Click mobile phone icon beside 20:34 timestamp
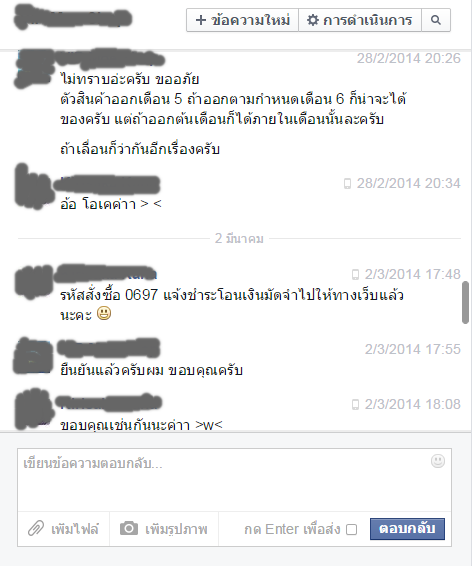 [347, 184]
